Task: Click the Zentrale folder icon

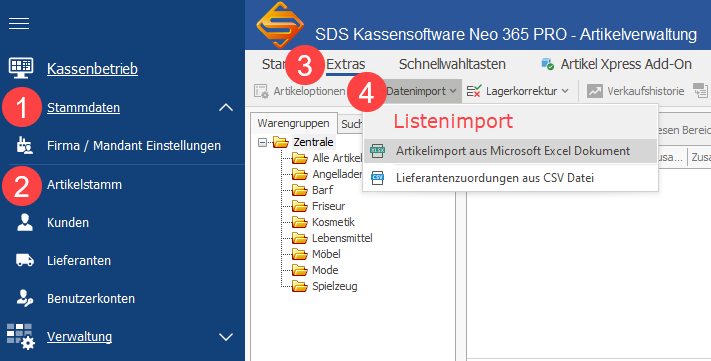Action: (x=281, y=142)
